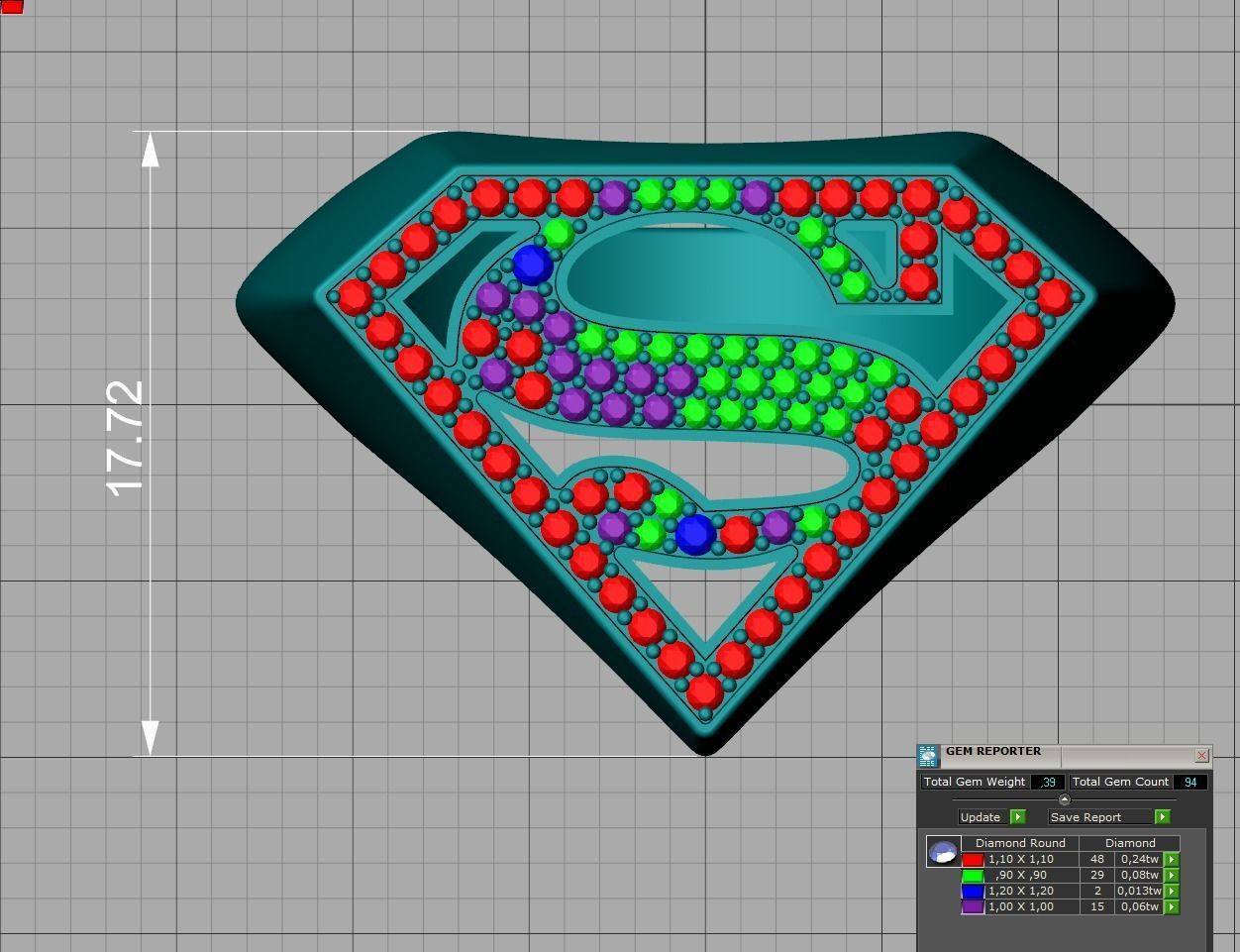Click the red 1,10 X 1,10 swatch
Image resolution: width=1240 pixels, height=952 pixels.
click(x=973, y=860)
